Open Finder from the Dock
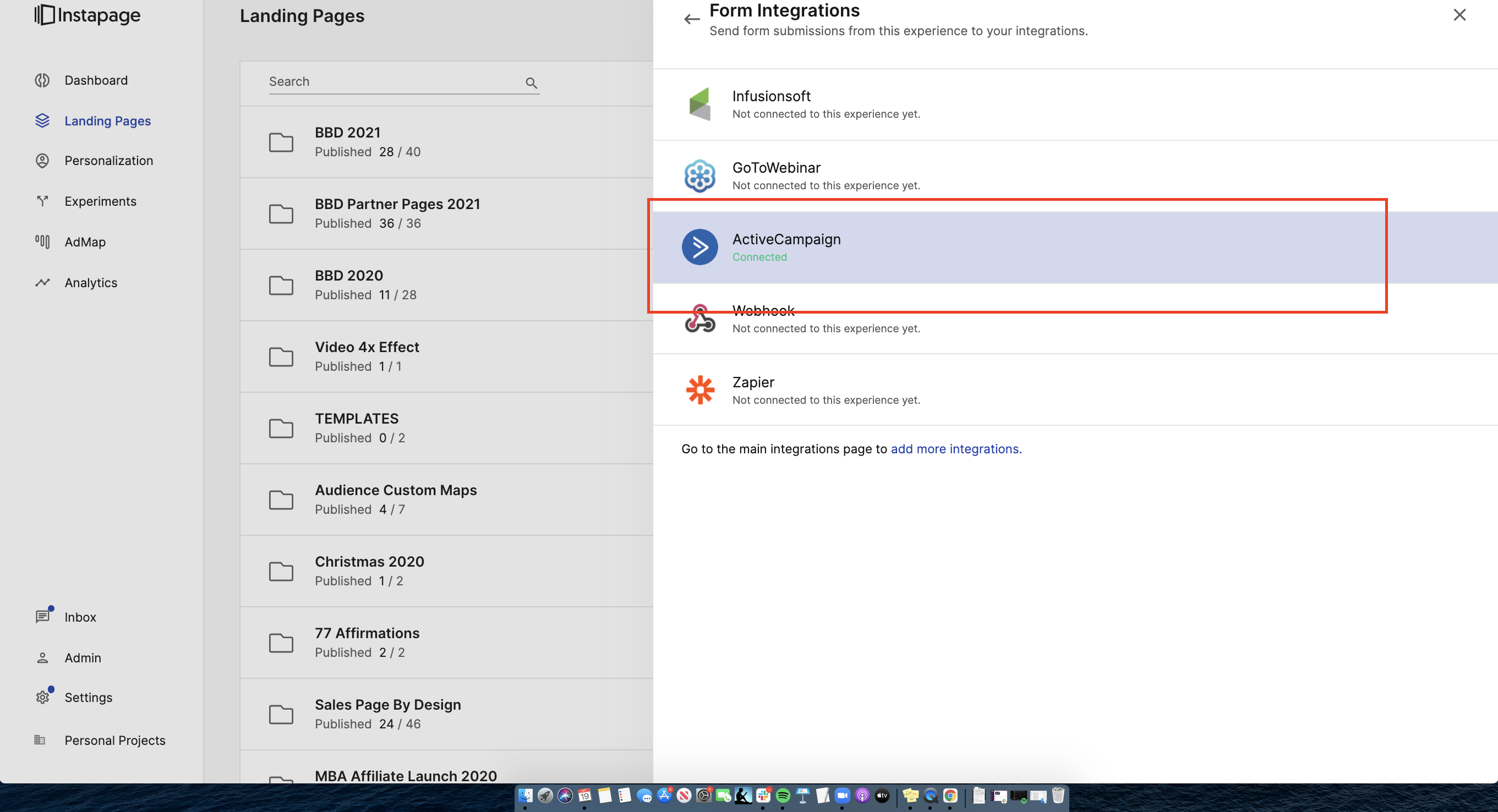Viewport: 1498px width, 812px height. [525, 795]
